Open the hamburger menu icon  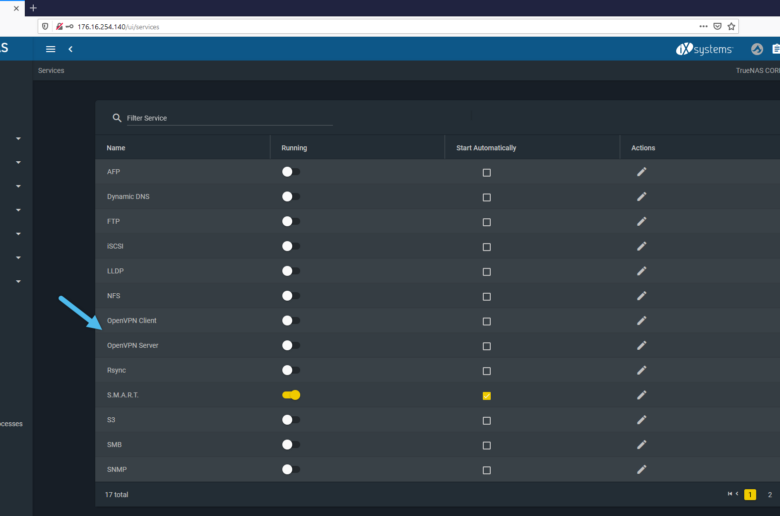pos(50,49)
